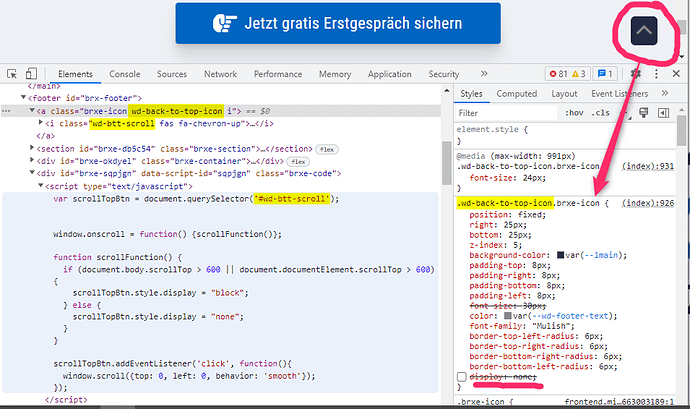
Task: Select the Styles sub-tab
Action: coord(471,94)
